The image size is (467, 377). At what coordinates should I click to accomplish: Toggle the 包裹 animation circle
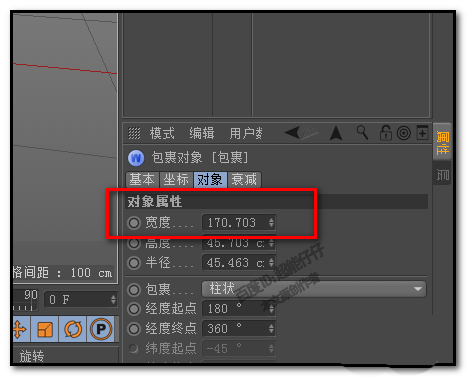pos(134,290)
